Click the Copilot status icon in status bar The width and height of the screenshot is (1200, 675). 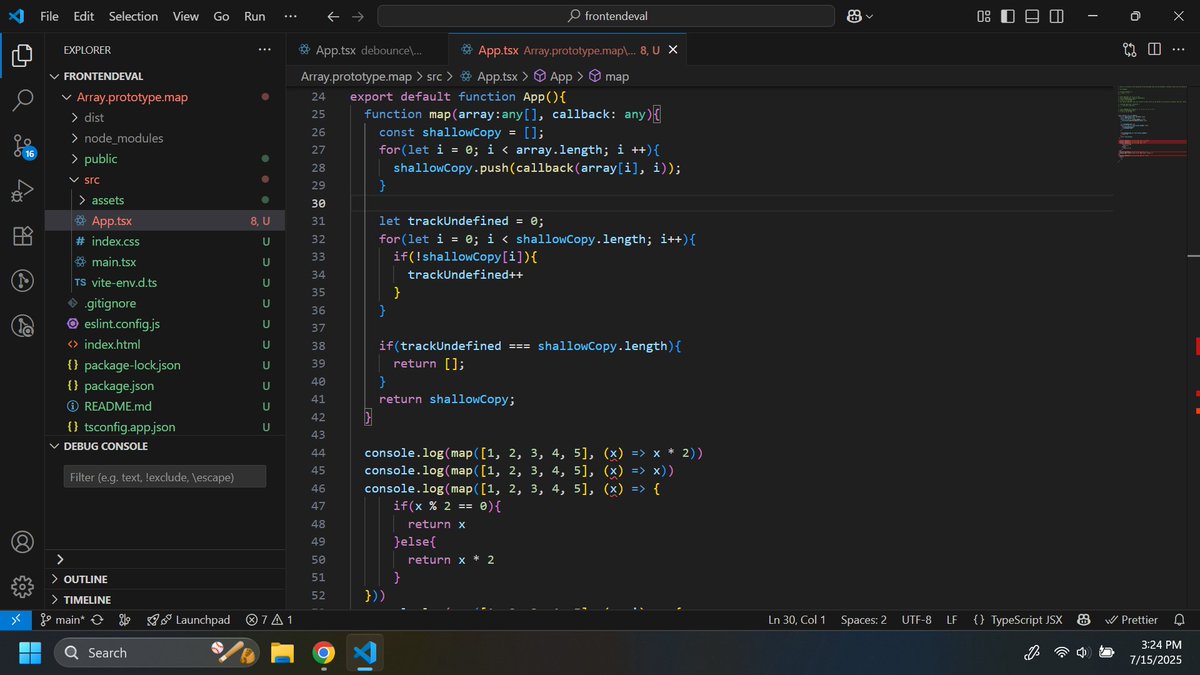click(1083, 620)
